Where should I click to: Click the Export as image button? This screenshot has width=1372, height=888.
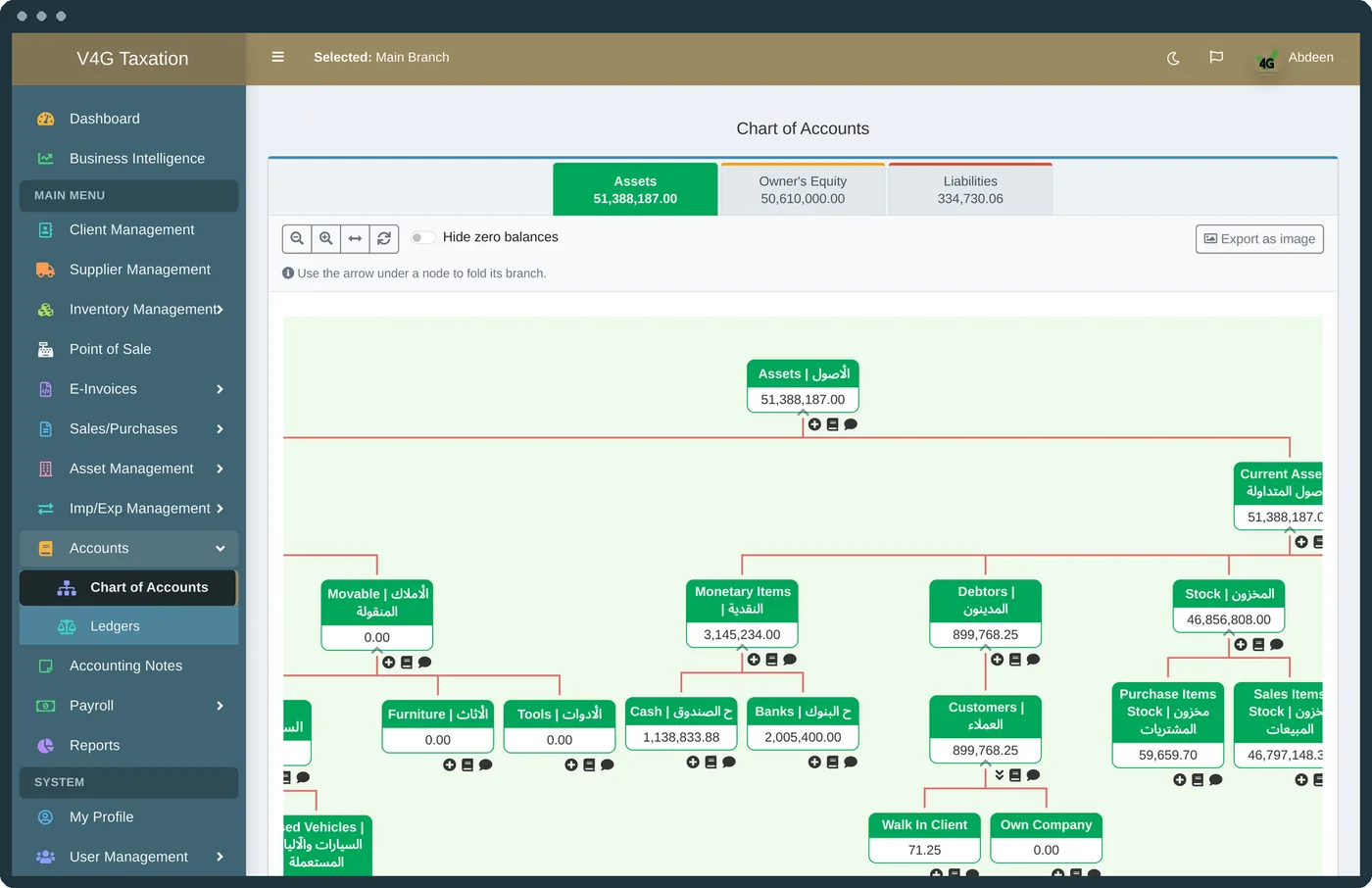point(1259,239)
